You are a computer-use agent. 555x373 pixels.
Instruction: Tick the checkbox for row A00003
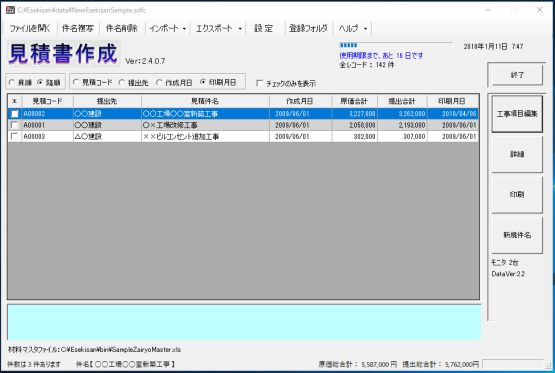pyautogui.click(x=15, y=136)
